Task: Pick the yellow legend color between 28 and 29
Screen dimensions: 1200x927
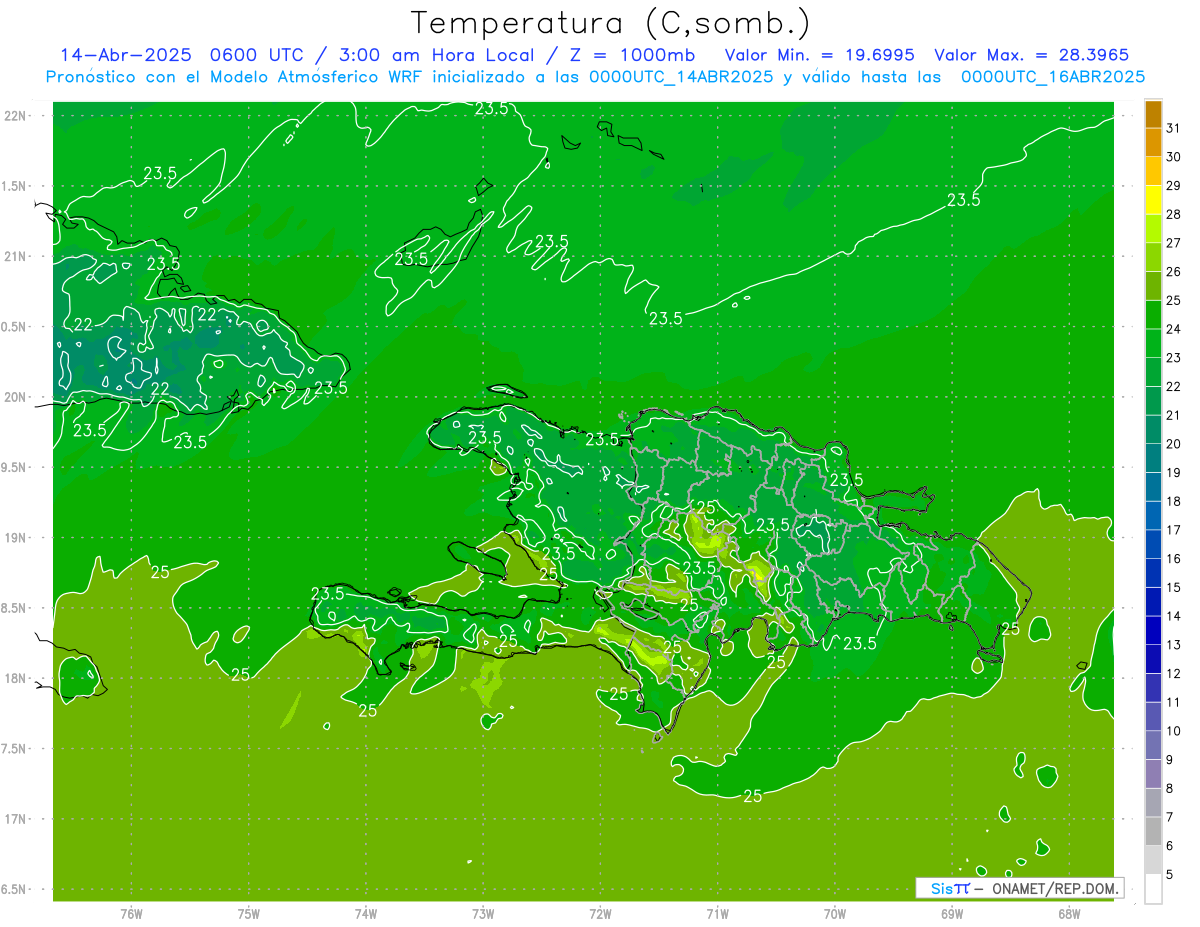Action: coord(1153,200)
